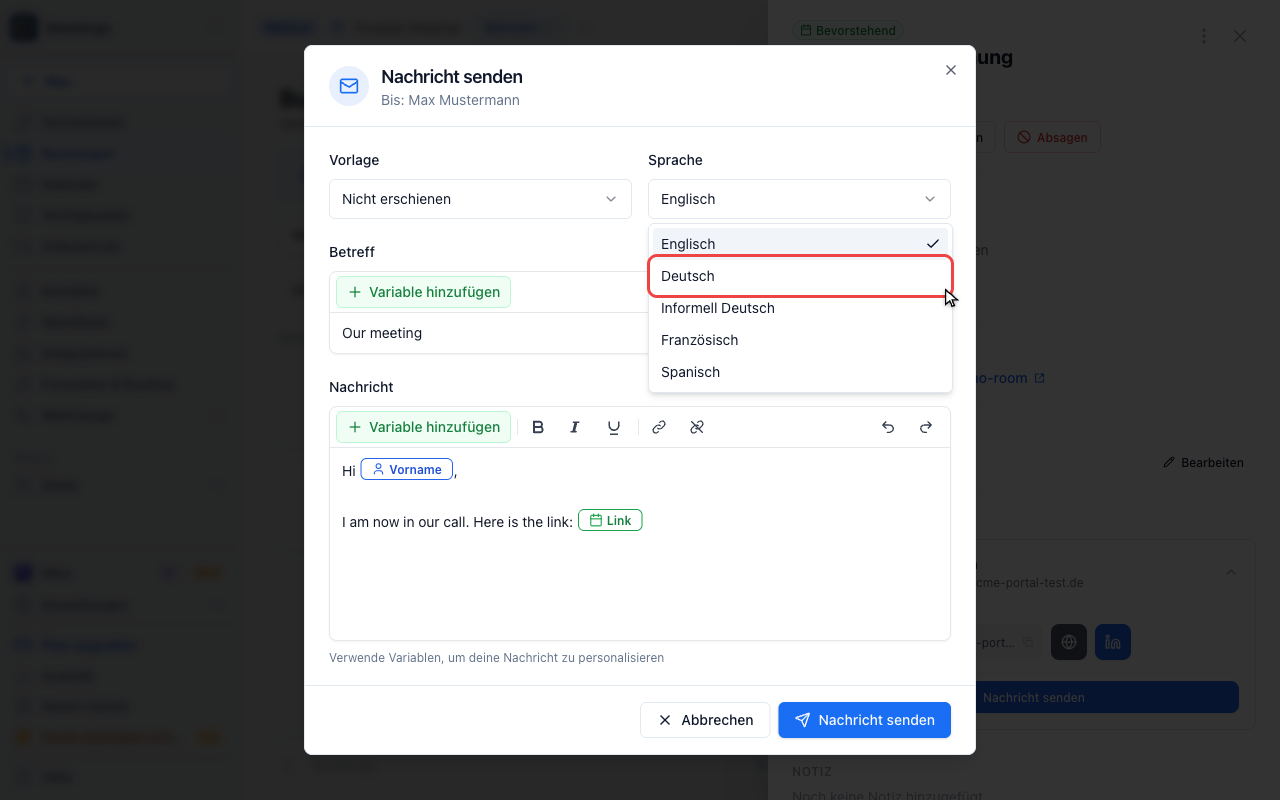1280x800 pixels.
Task: Click the LinkedIn icon in background panel
Action: click(x=1113, y=642)
